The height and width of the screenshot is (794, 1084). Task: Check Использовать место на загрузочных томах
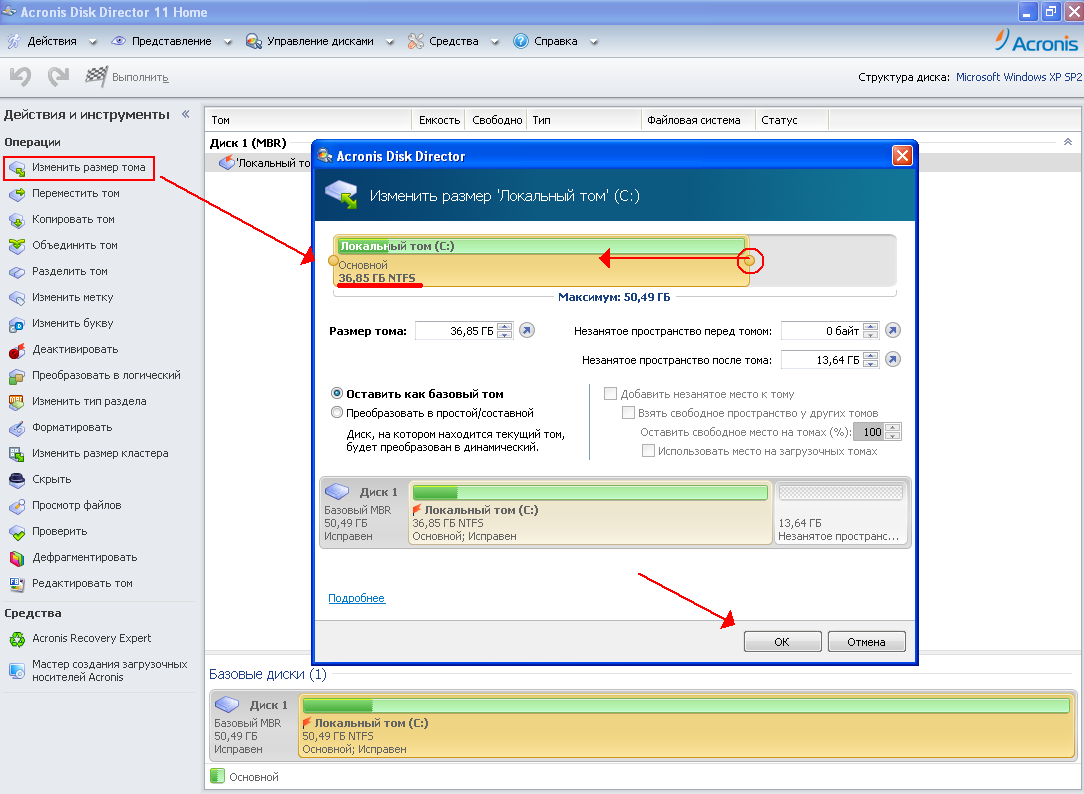coord(648,451)
